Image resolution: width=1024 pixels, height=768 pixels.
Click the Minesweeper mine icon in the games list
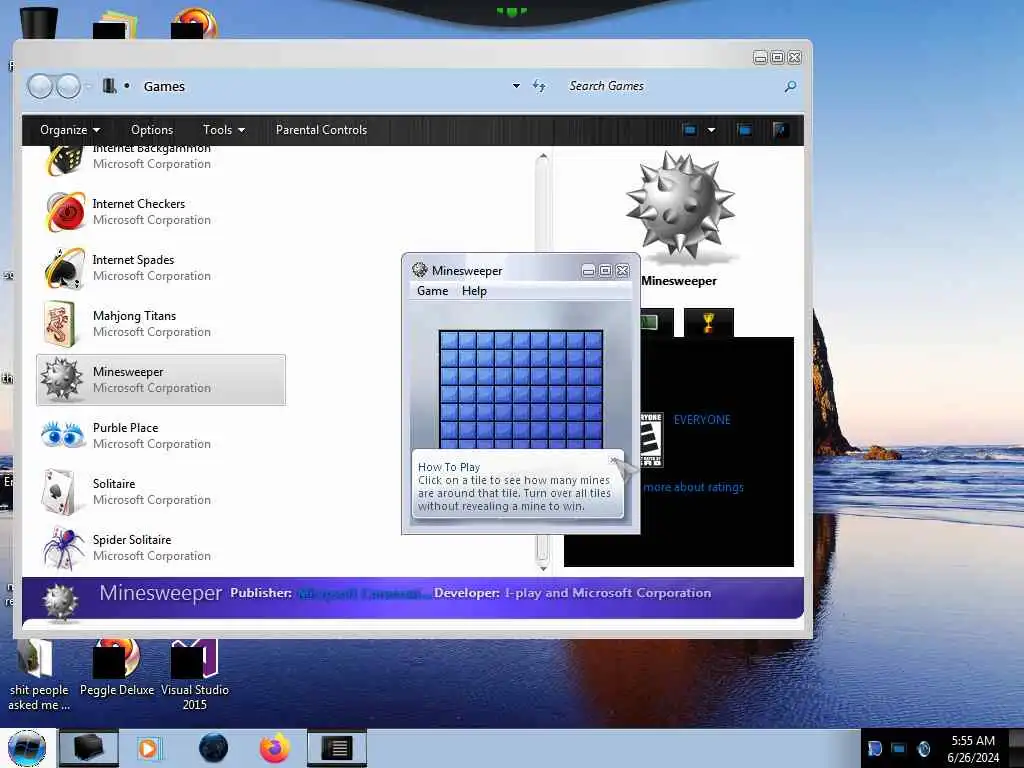coord(61,379)
